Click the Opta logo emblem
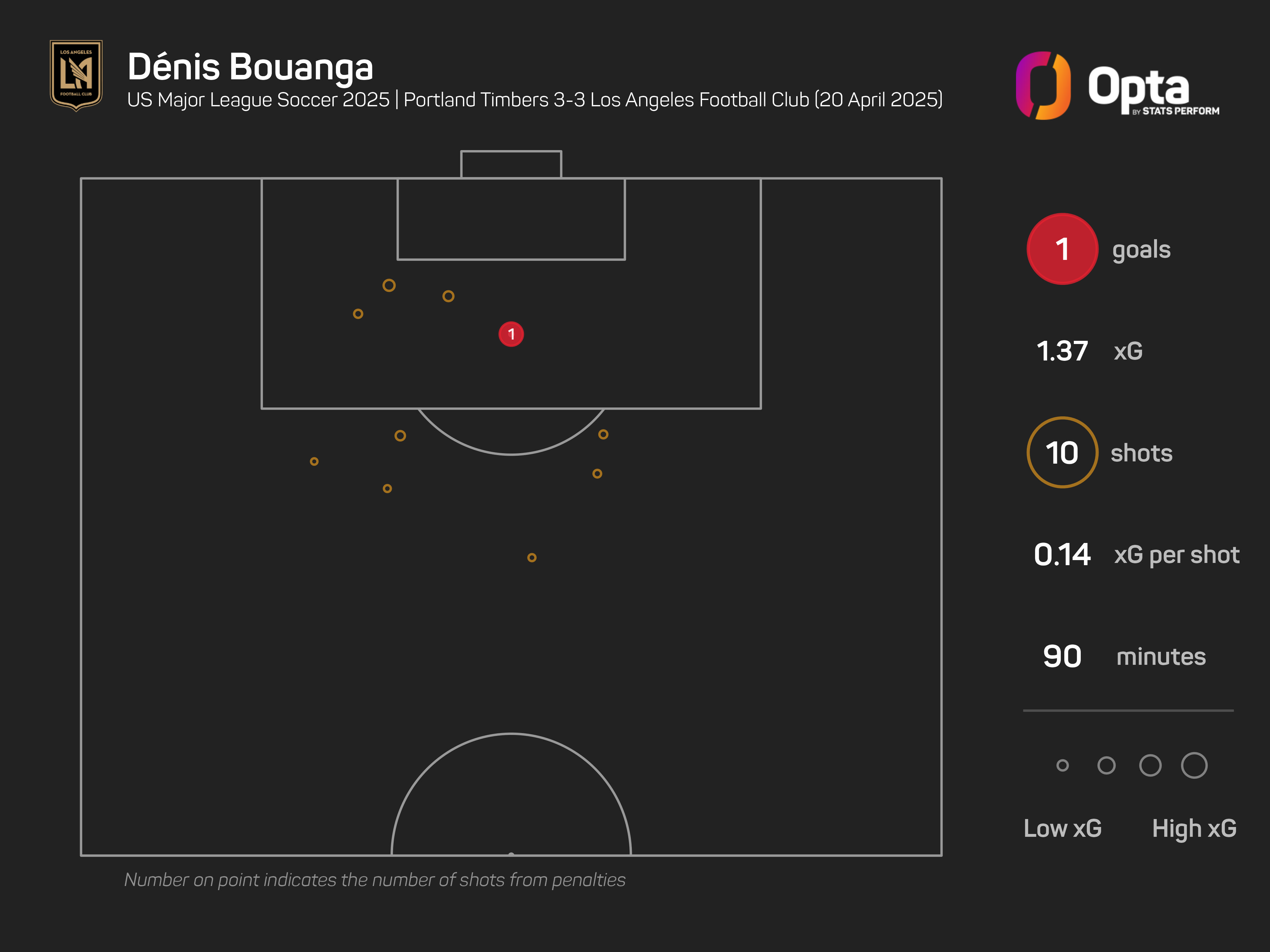This screenshot has height=952, width=1270. 1043,85
